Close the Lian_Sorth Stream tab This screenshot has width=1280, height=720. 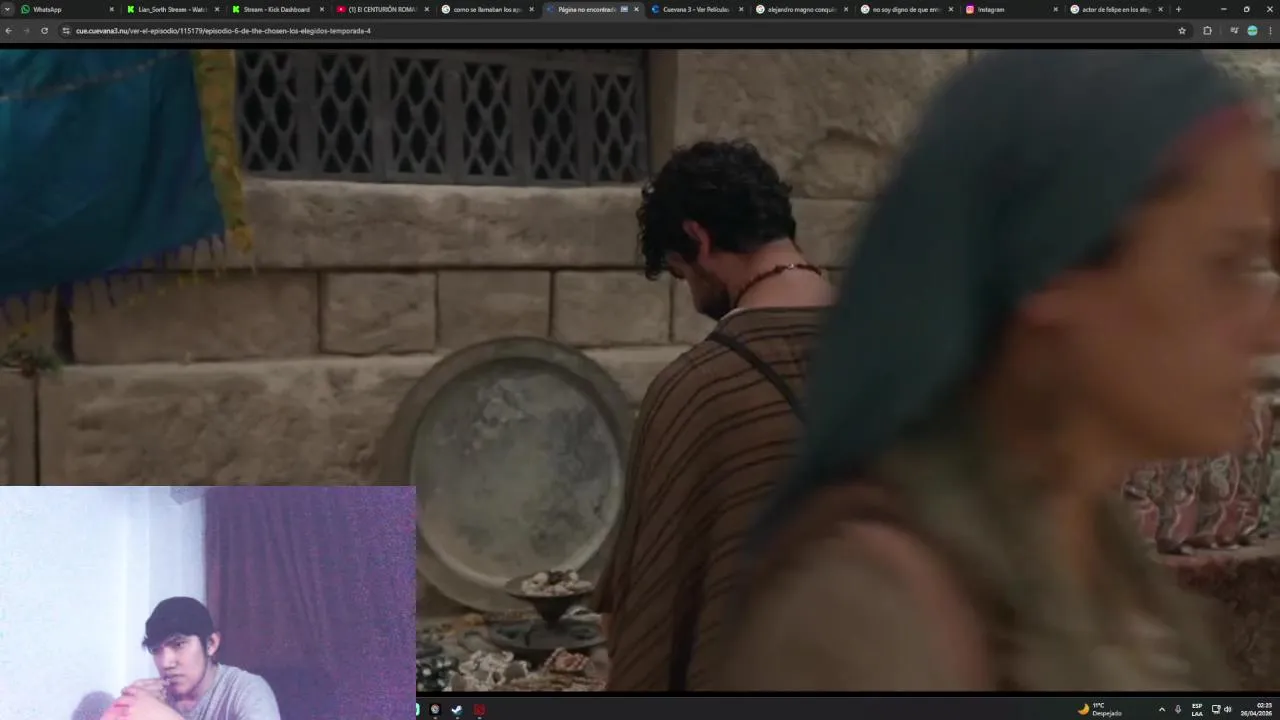(x=216, y=9)
